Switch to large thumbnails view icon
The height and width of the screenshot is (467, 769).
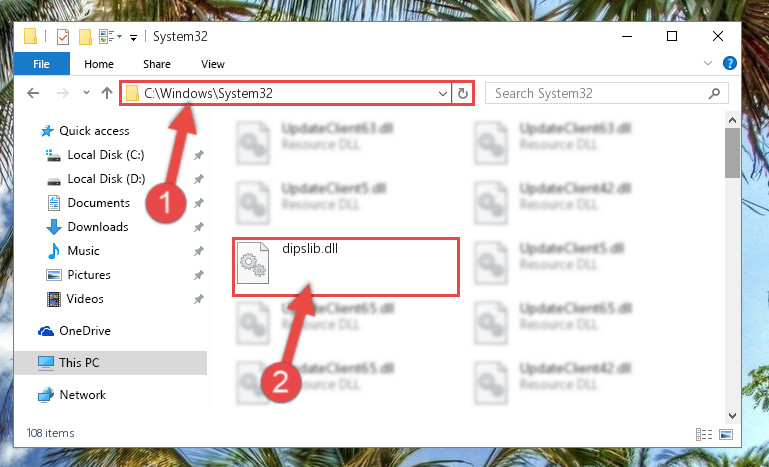click(726, 434)
